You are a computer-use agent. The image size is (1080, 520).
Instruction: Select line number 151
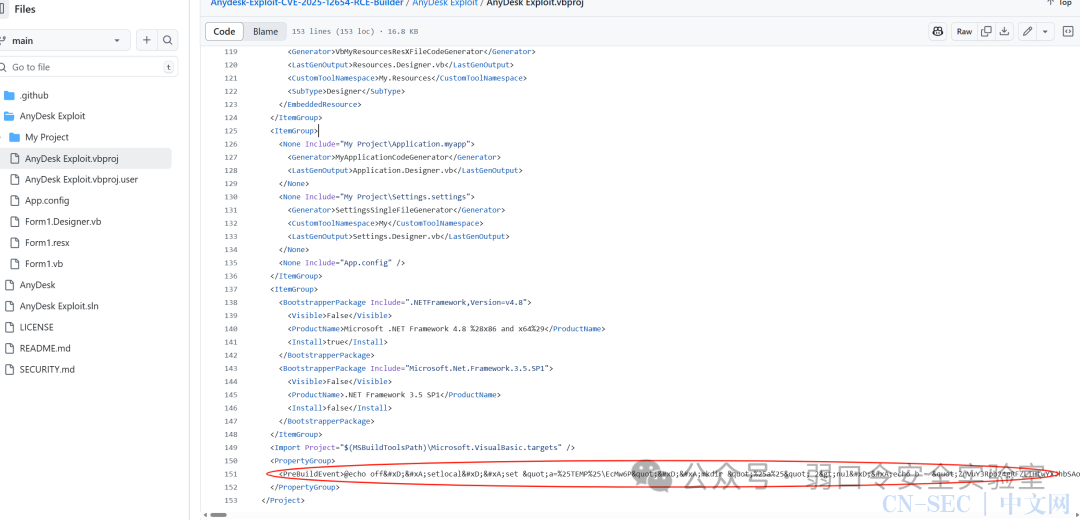(231, 474)
